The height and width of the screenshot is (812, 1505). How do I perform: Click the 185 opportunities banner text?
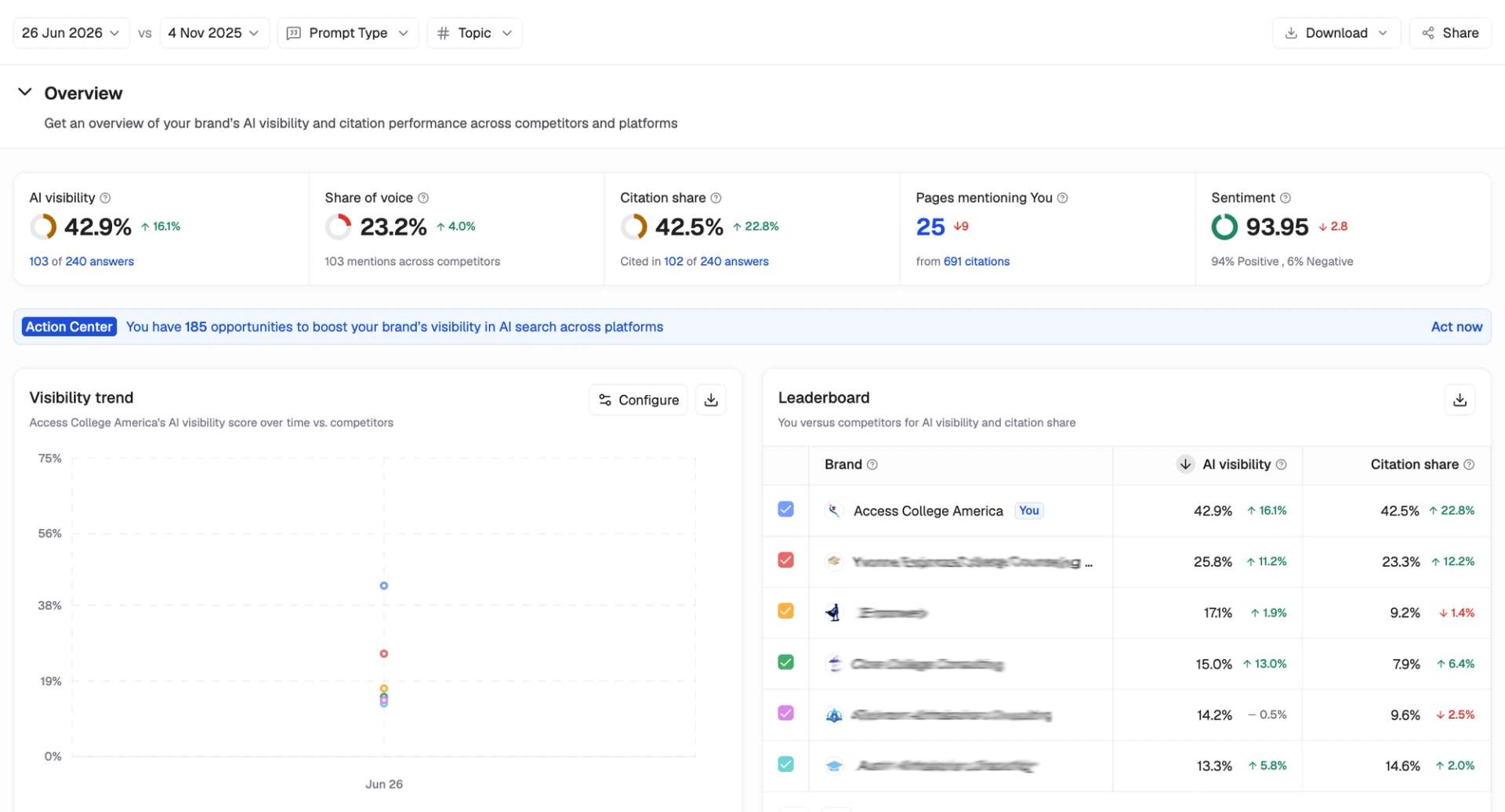pyautogui.click(x=394, y=327)
